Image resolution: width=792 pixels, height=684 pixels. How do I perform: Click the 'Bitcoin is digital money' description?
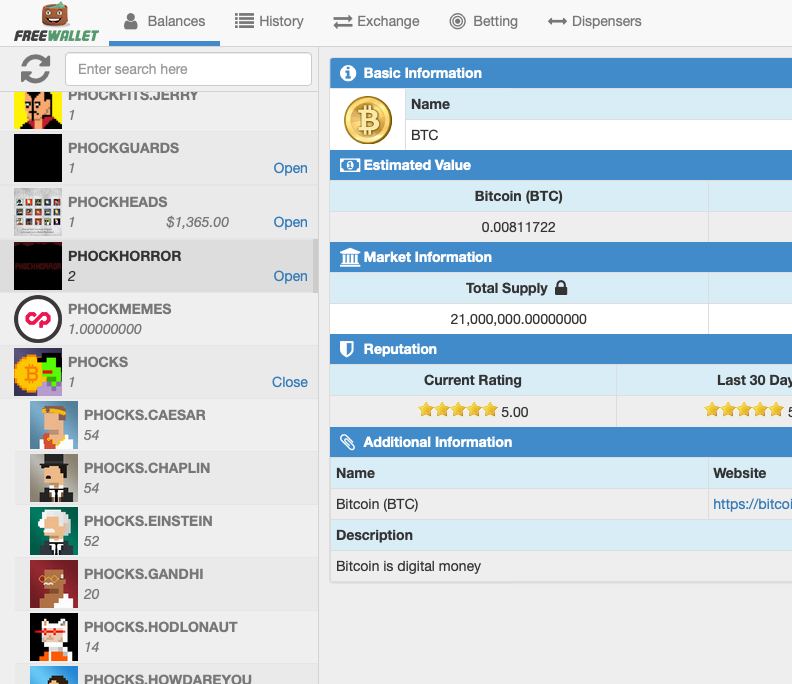[408, 566]
